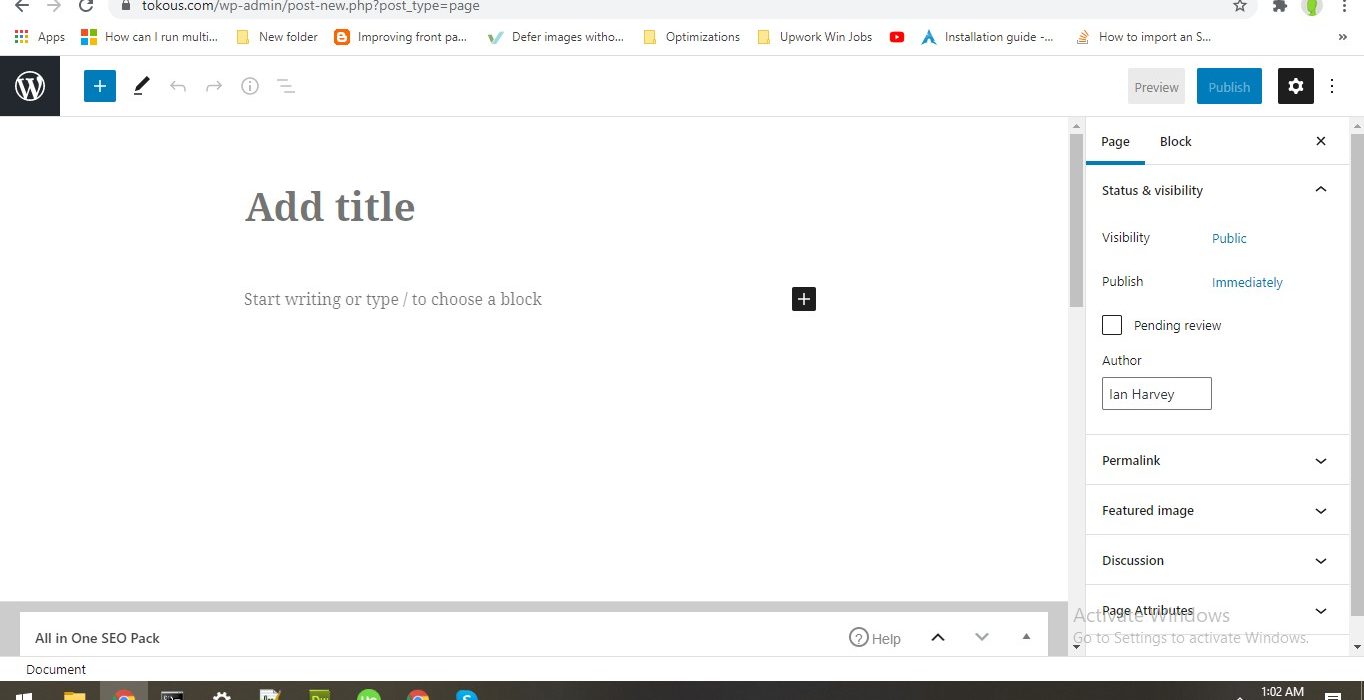Open Chrome profile avatar icon
The image size is (1364, 700).
tap(1312, 6)
